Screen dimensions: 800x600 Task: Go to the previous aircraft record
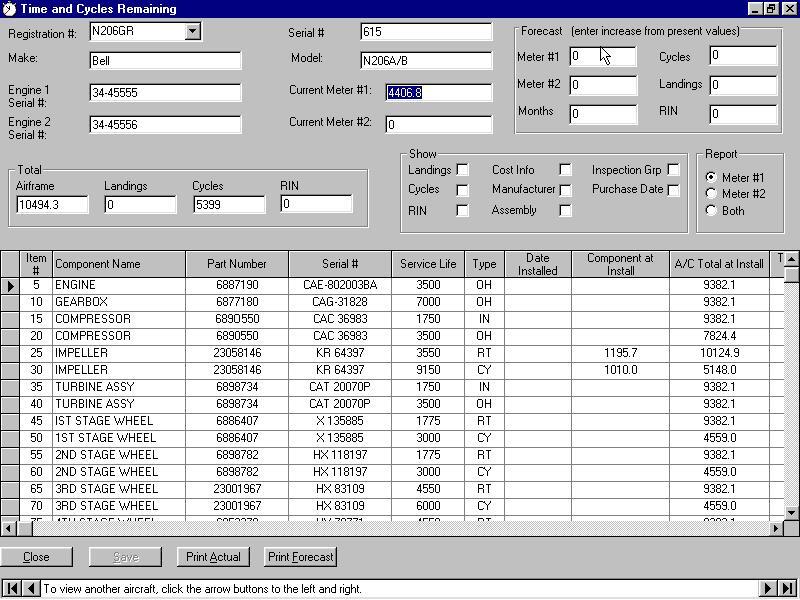pos(31,589)
